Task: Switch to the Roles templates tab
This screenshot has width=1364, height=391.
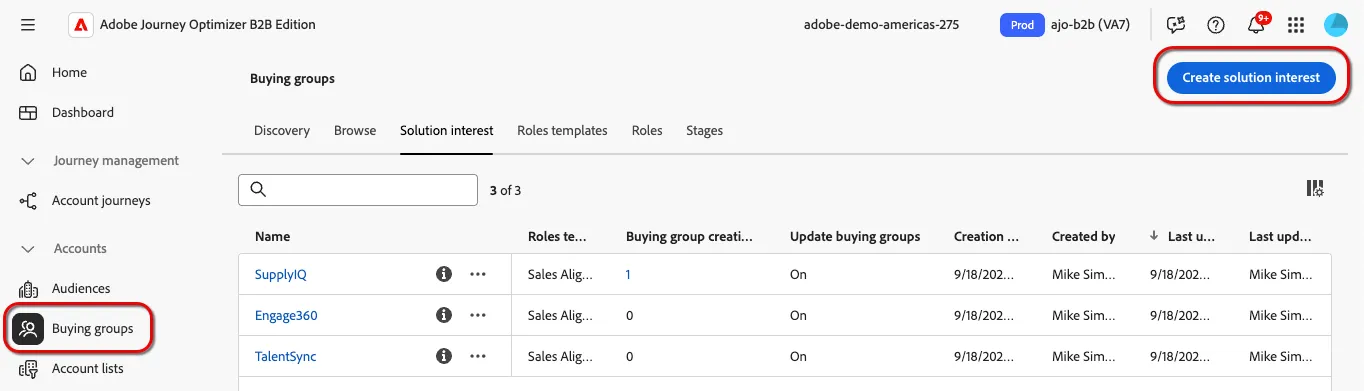Action: [x=562, y=131]
